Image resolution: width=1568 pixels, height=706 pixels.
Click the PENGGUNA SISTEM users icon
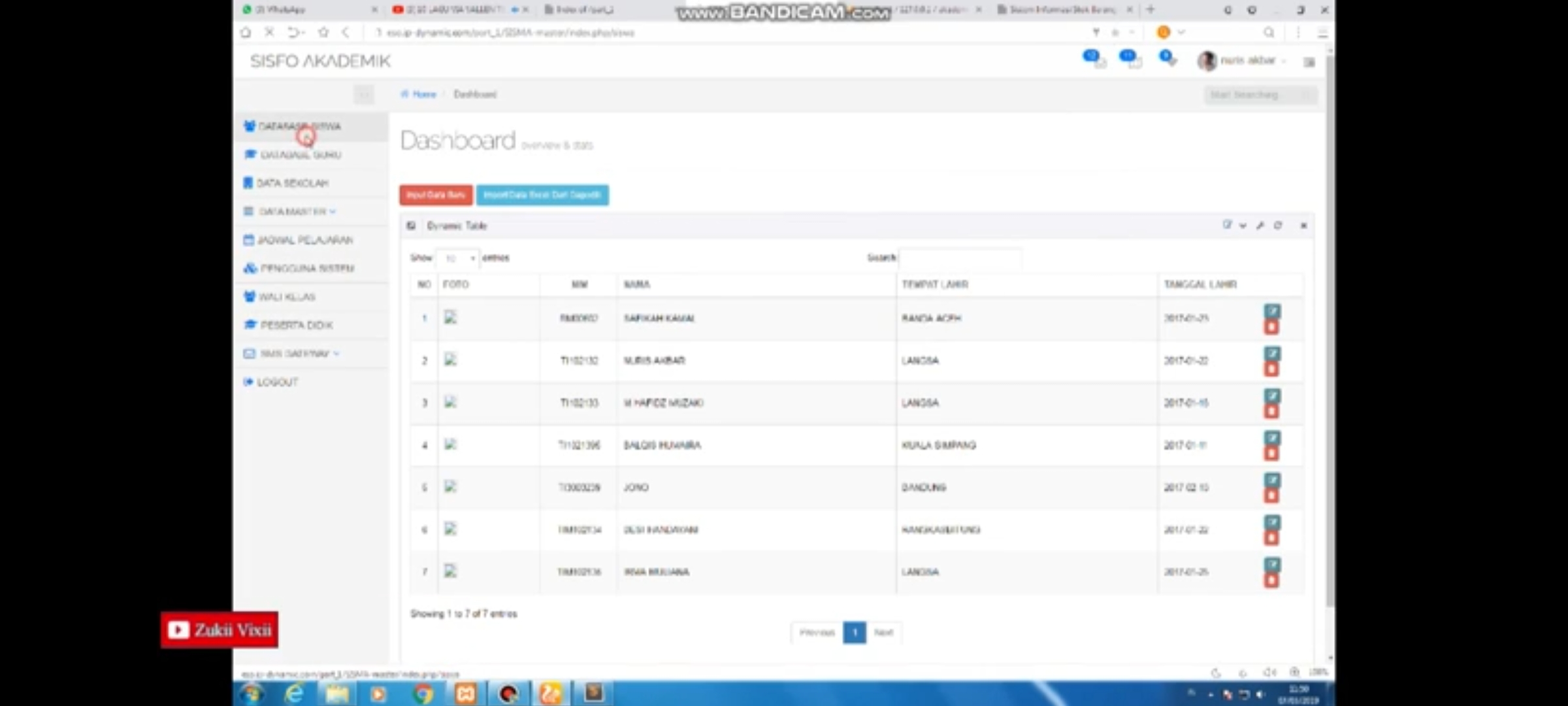click(250, 268)
